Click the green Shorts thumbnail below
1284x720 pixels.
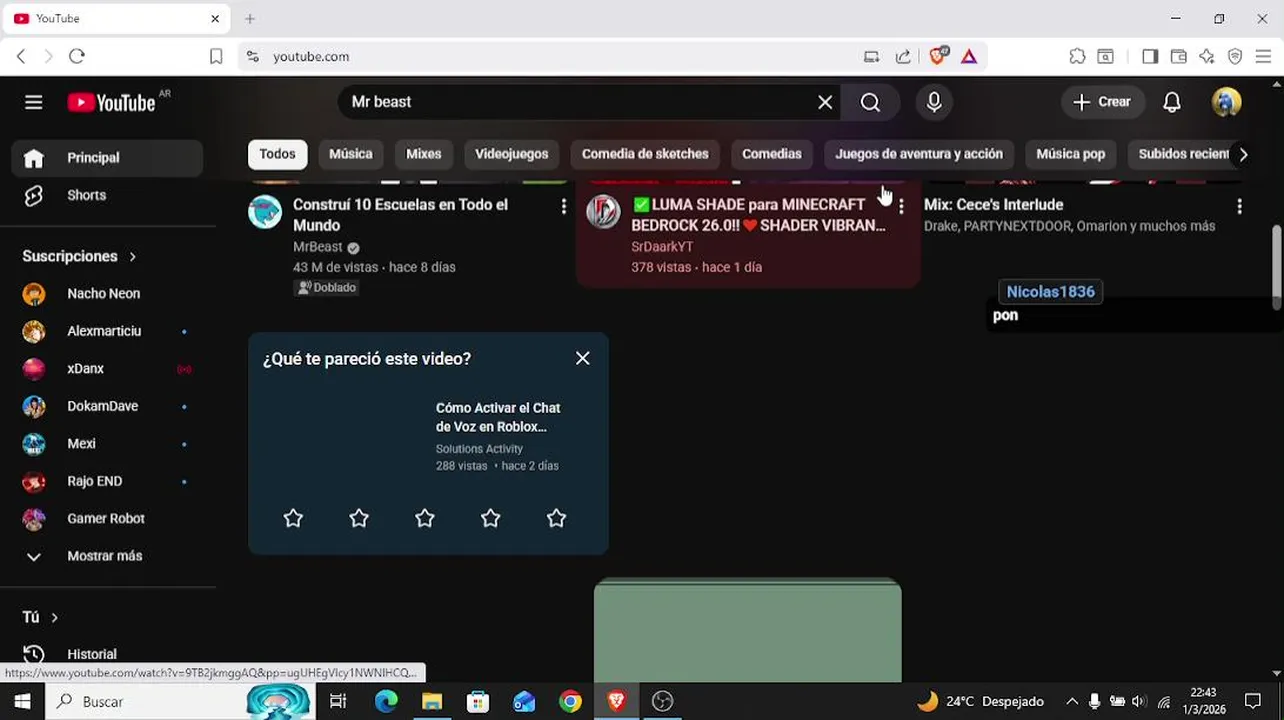[x=748, y=630]
